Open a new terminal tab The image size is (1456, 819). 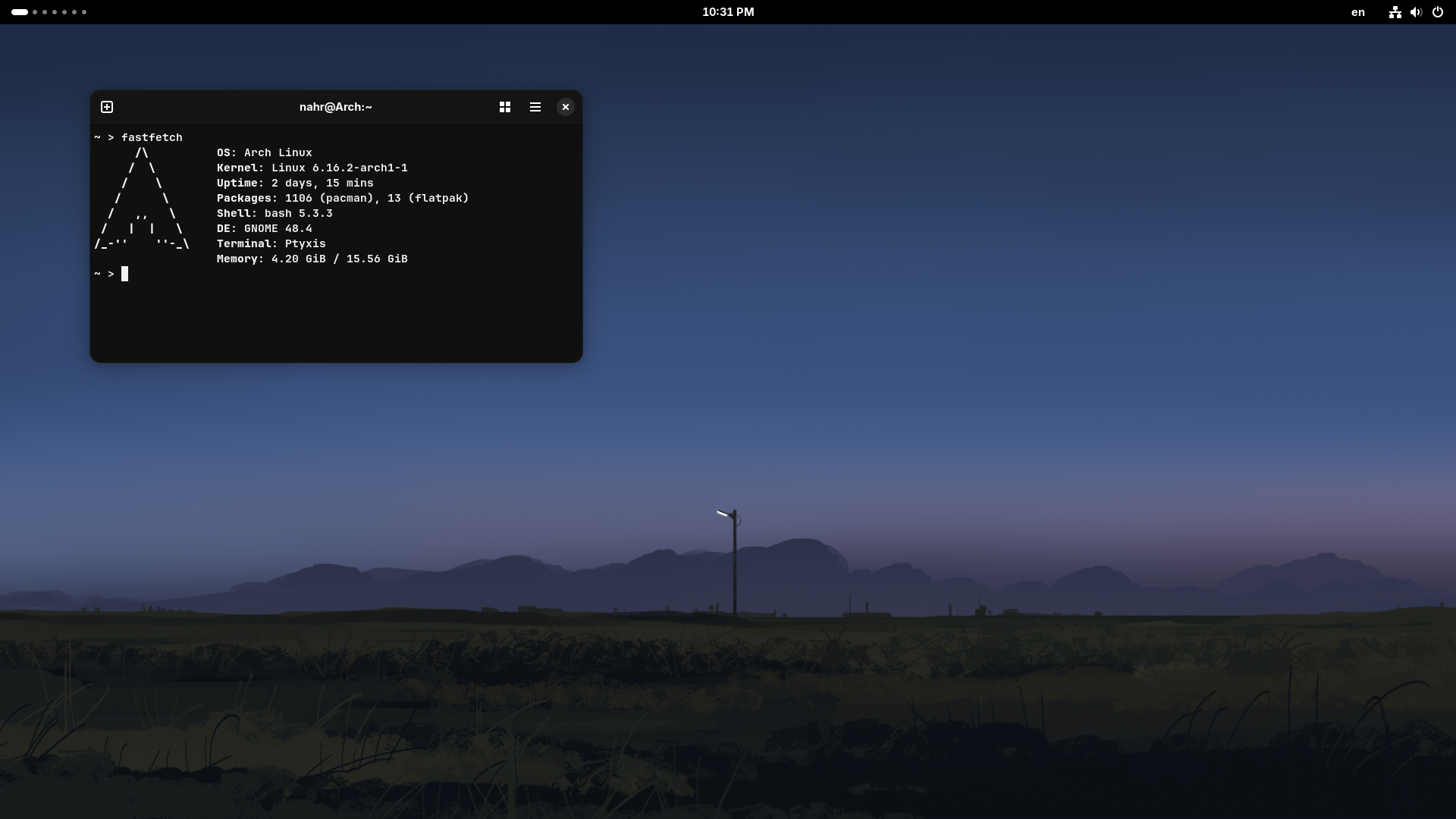[107, 107]
